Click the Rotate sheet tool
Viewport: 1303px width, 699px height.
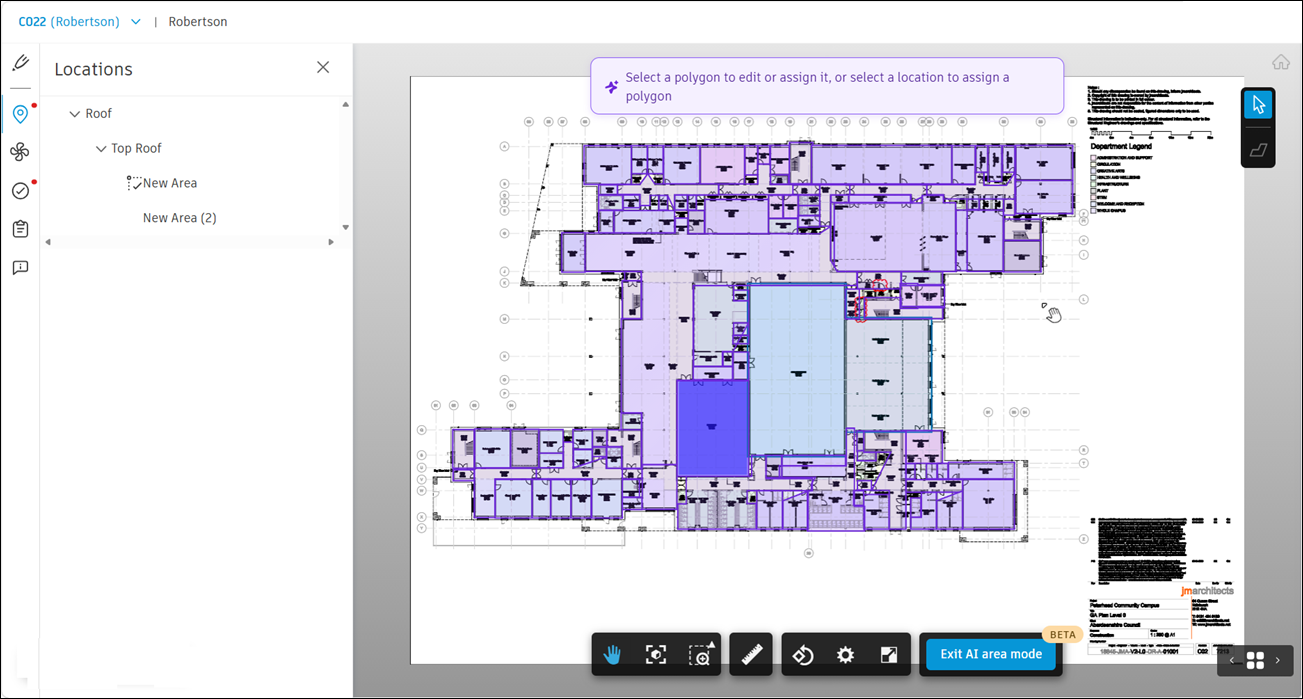802,655
